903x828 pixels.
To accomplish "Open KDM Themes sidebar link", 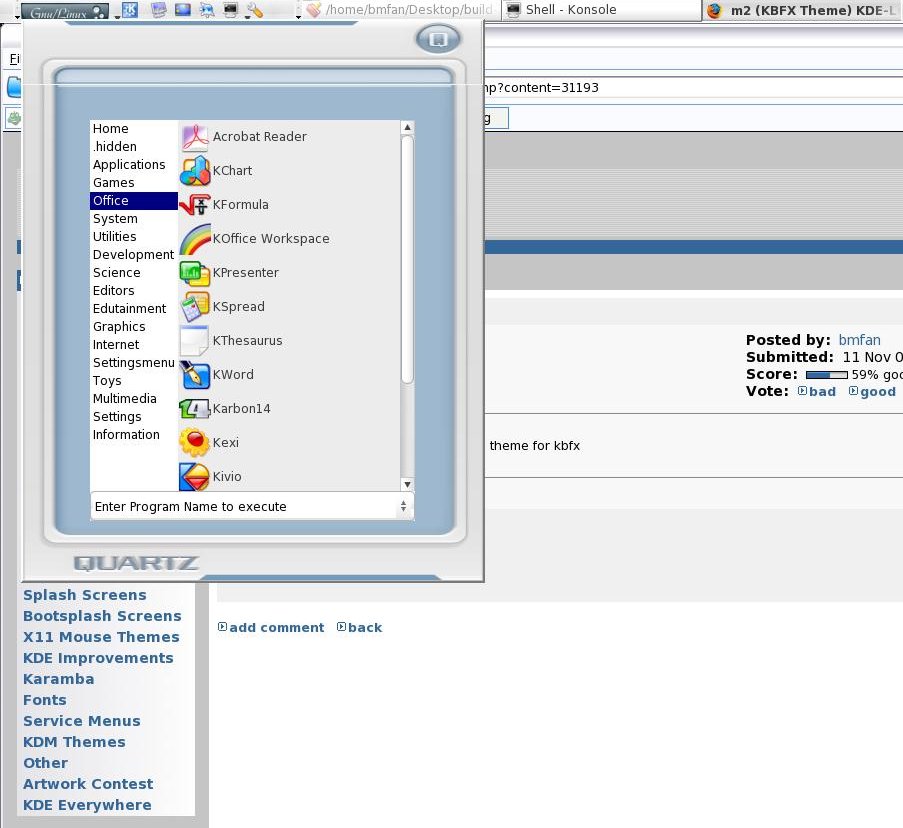I will [x=74, y=742].
